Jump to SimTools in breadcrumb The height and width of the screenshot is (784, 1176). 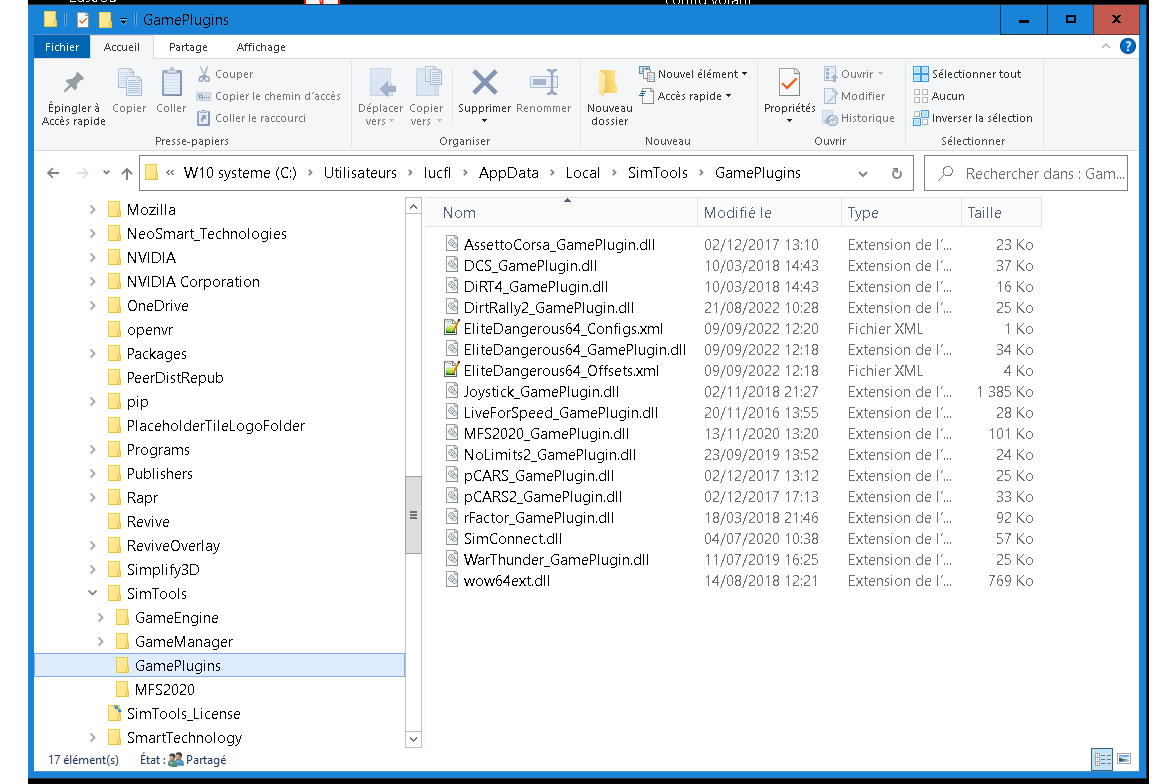point(658,173)
